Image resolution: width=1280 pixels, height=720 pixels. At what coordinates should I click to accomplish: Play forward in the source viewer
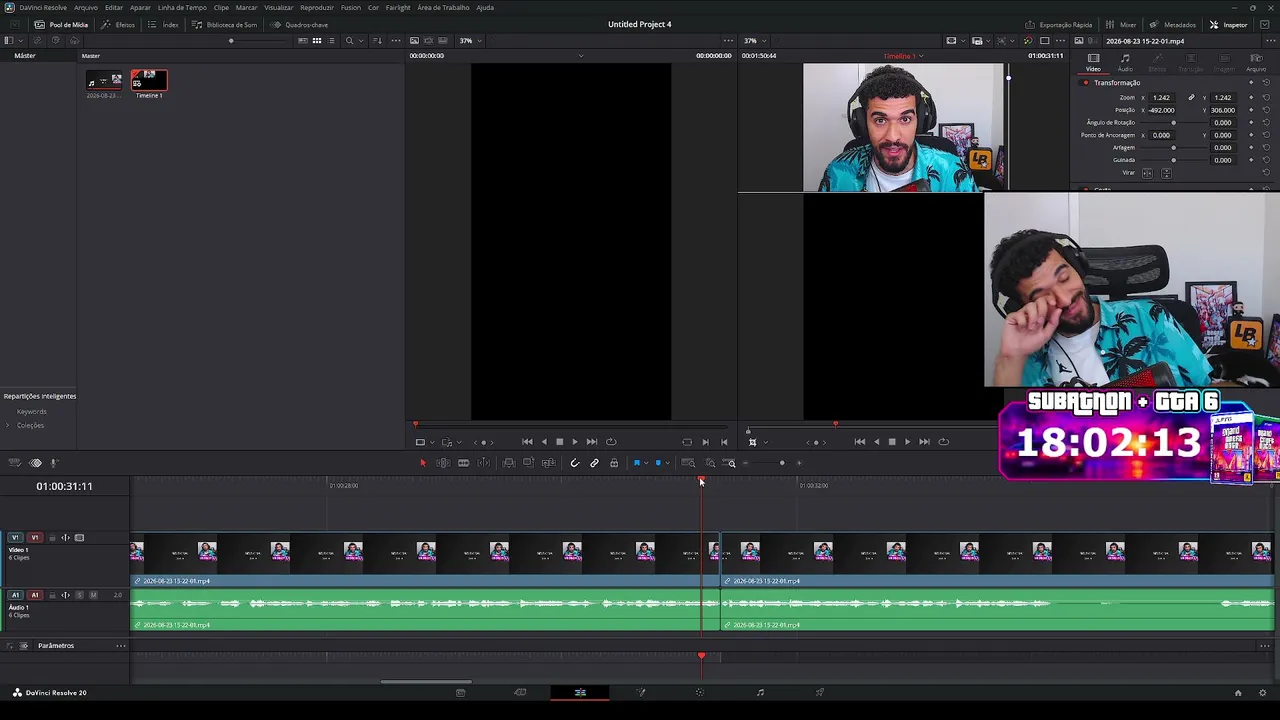click(x=575, y=442)
